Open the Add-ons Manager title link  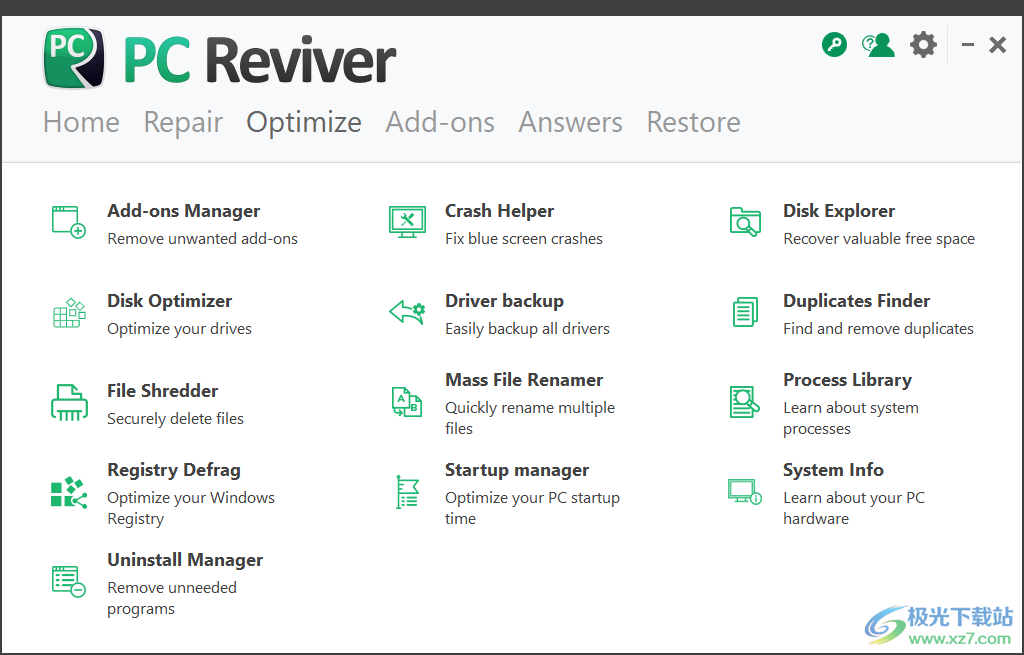(184, 211)
